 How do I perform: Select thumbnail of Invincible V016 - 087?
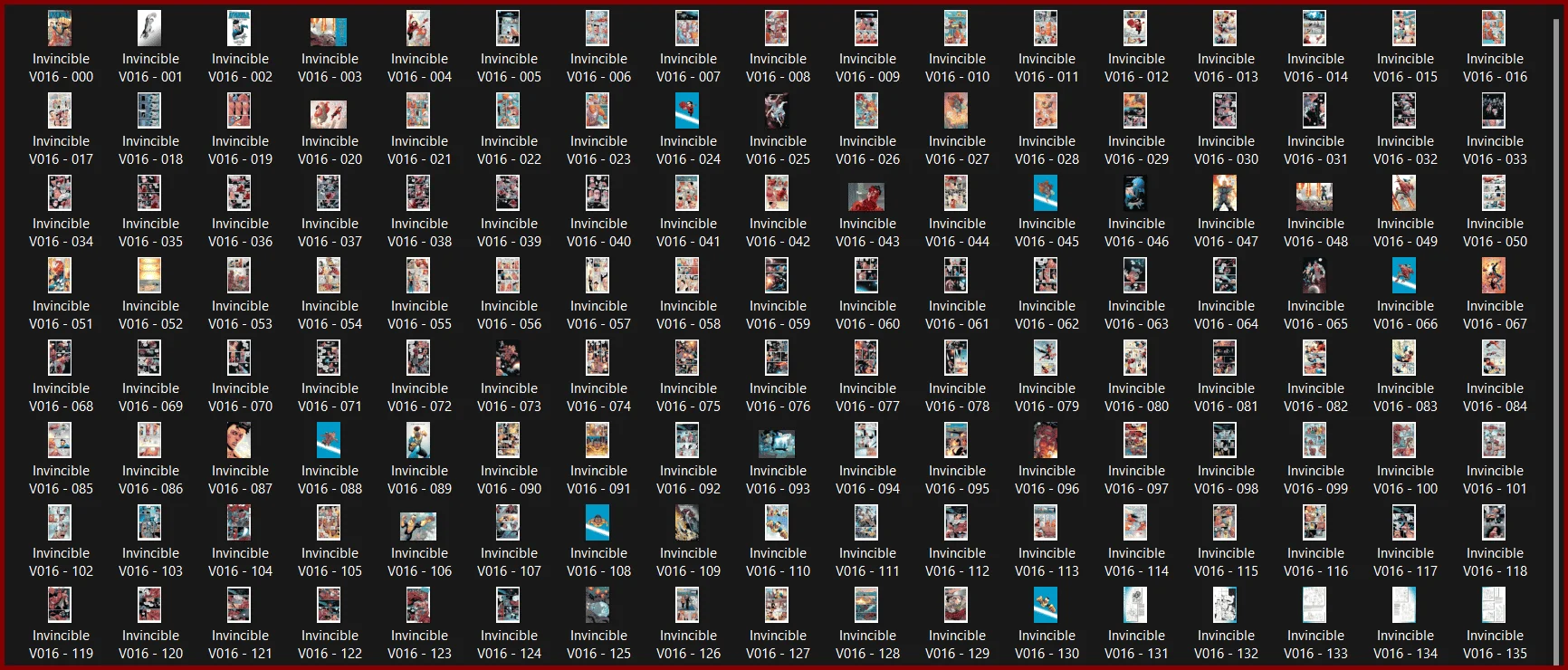(239, 441)
